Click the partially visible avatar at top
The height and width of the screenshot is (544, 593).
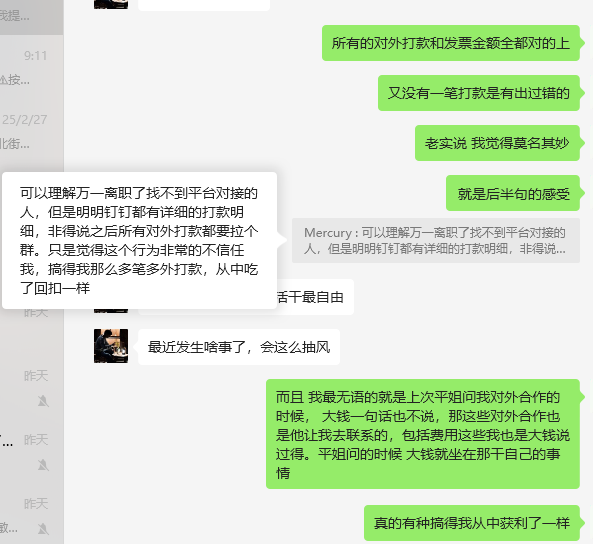111,4
